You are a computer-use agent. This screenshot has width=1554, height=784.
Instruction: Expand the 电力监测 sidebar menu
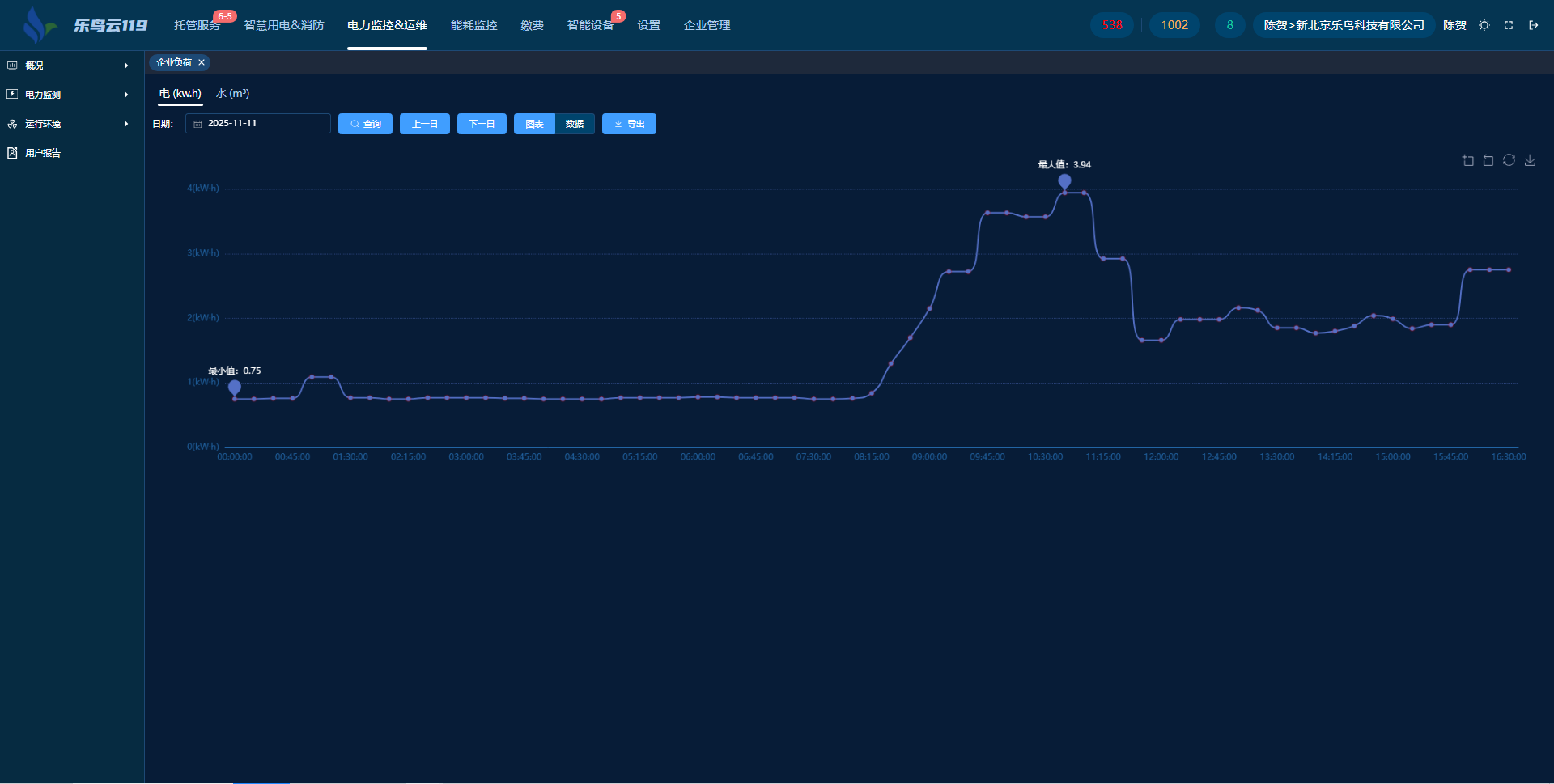[72, 95]
